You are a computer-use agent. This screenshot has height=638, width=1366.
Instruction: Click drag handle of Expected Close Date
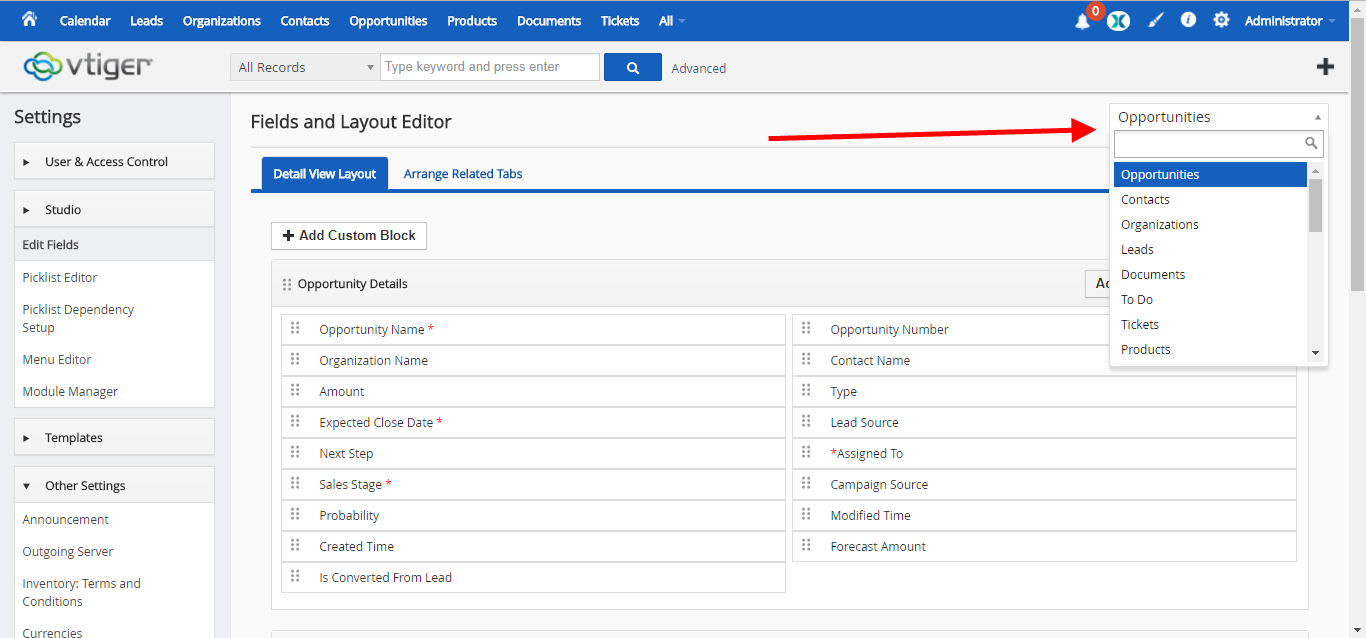click(x=295, y=421)
